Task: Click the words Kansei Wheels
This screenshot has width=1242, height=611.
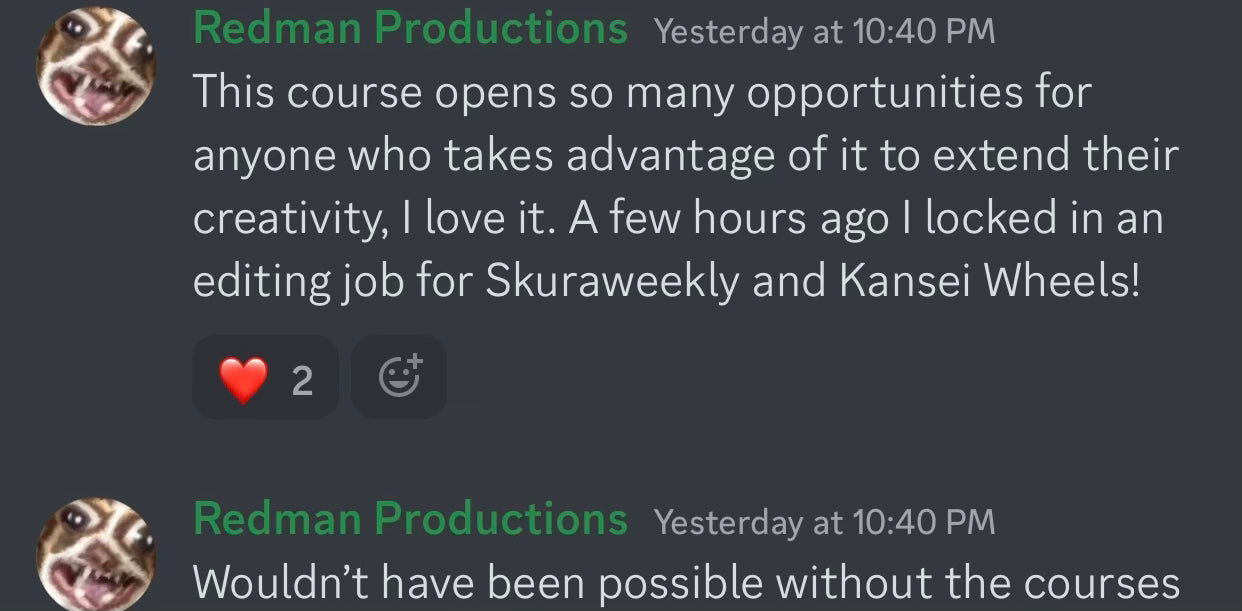Action: tap(989, 282)
